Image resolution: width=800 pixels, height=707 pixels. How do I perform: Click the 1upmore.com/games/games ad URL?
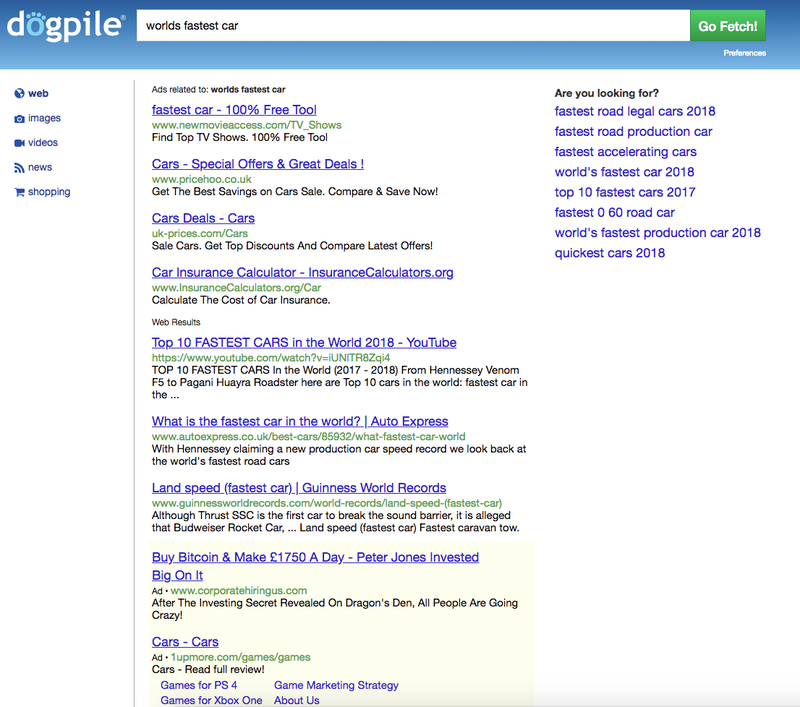coord(240,657)
